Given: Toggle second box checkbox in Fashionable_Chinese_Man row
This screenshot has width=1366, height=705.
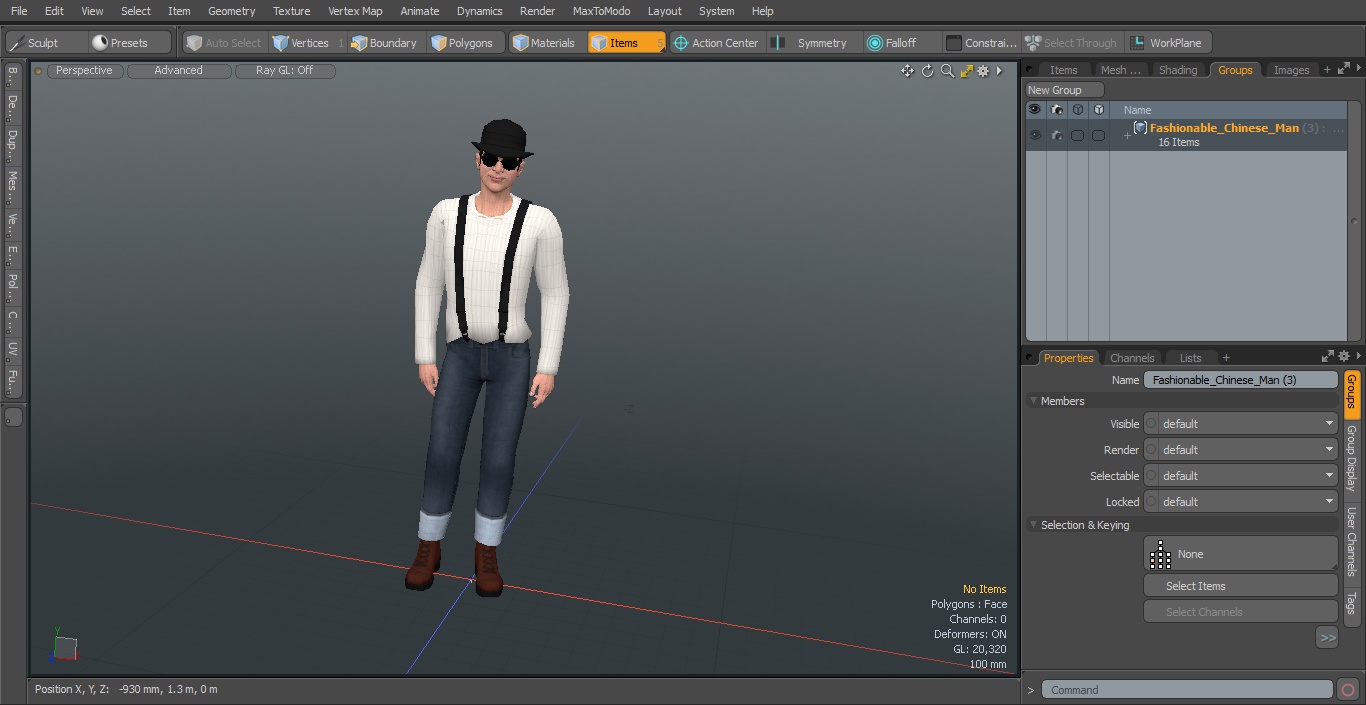Looking at the screenshot, I should 1099,135.
